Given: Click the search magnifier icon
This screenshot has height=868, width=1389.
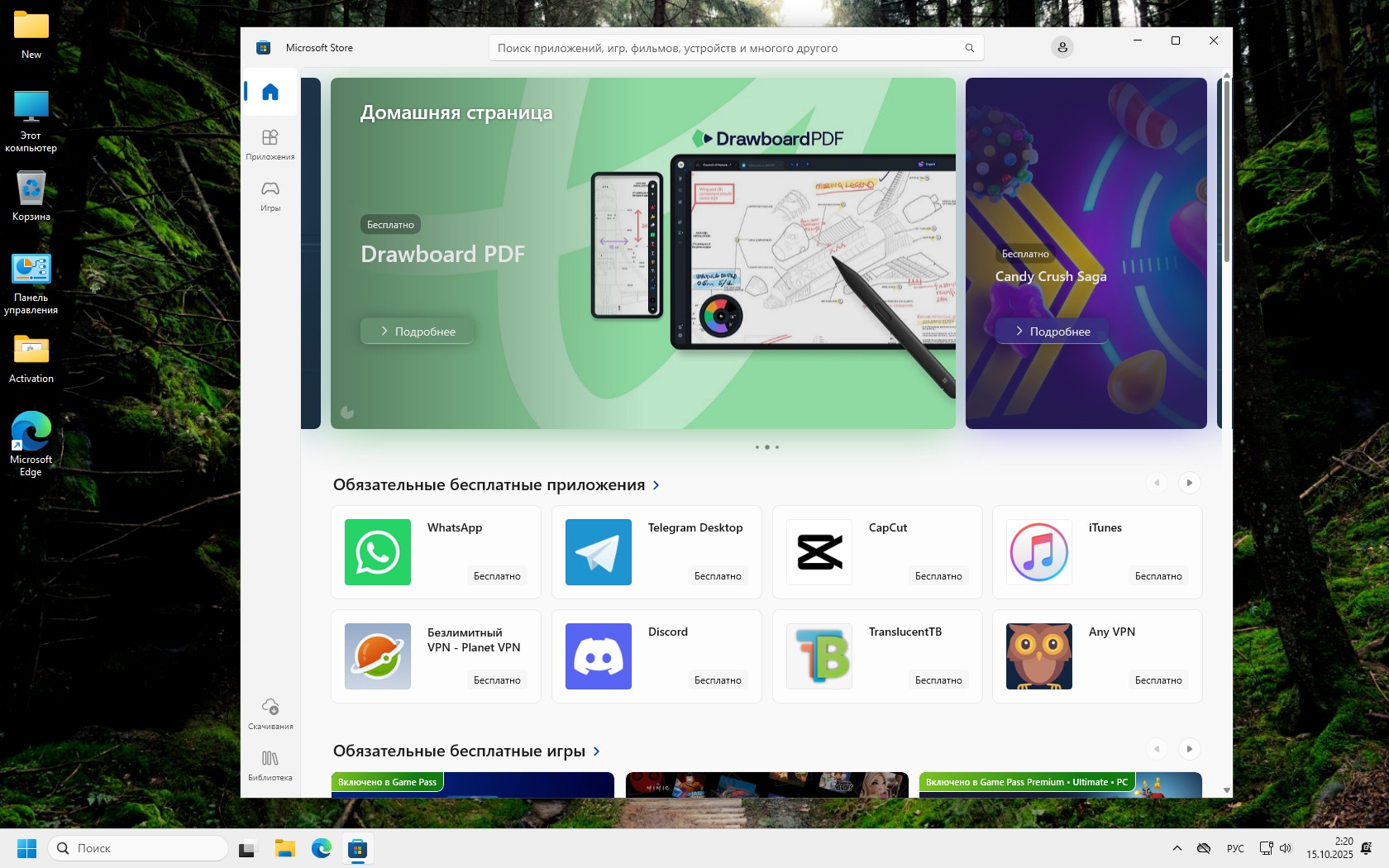Looking at the screenshot, I should pyautogui.click(x=969, y=48).
